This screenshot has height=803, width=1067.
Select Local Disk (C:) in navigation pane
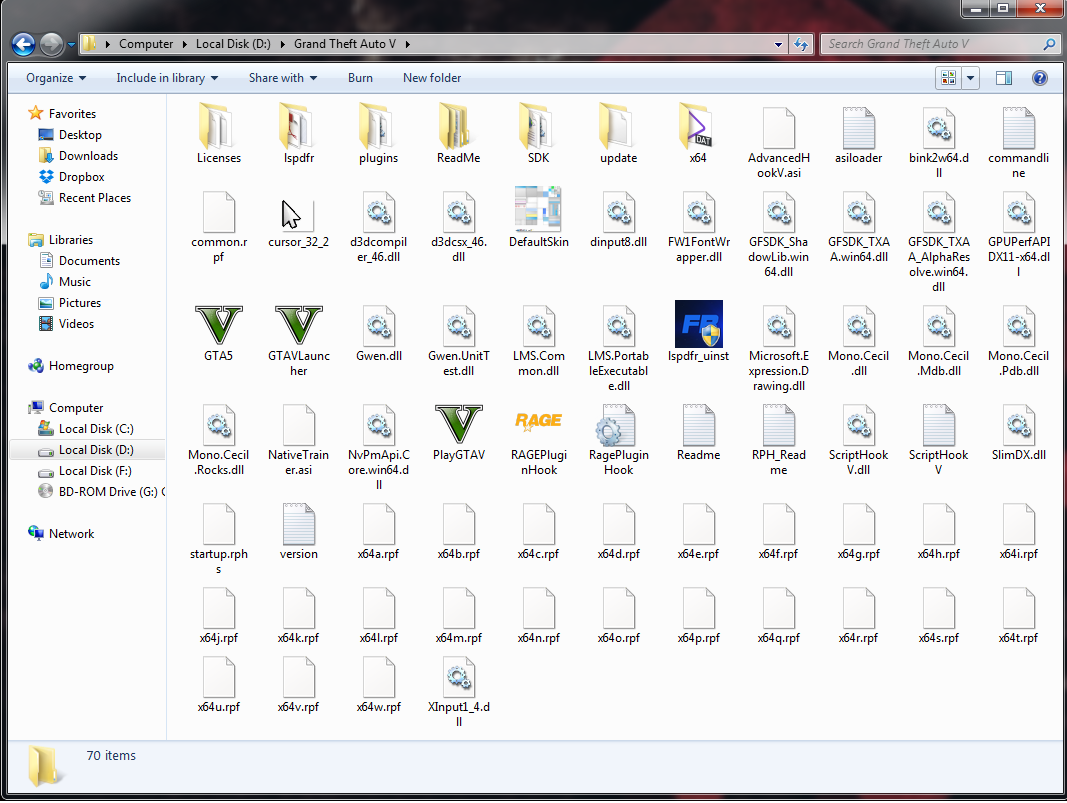tap(95, 429)
